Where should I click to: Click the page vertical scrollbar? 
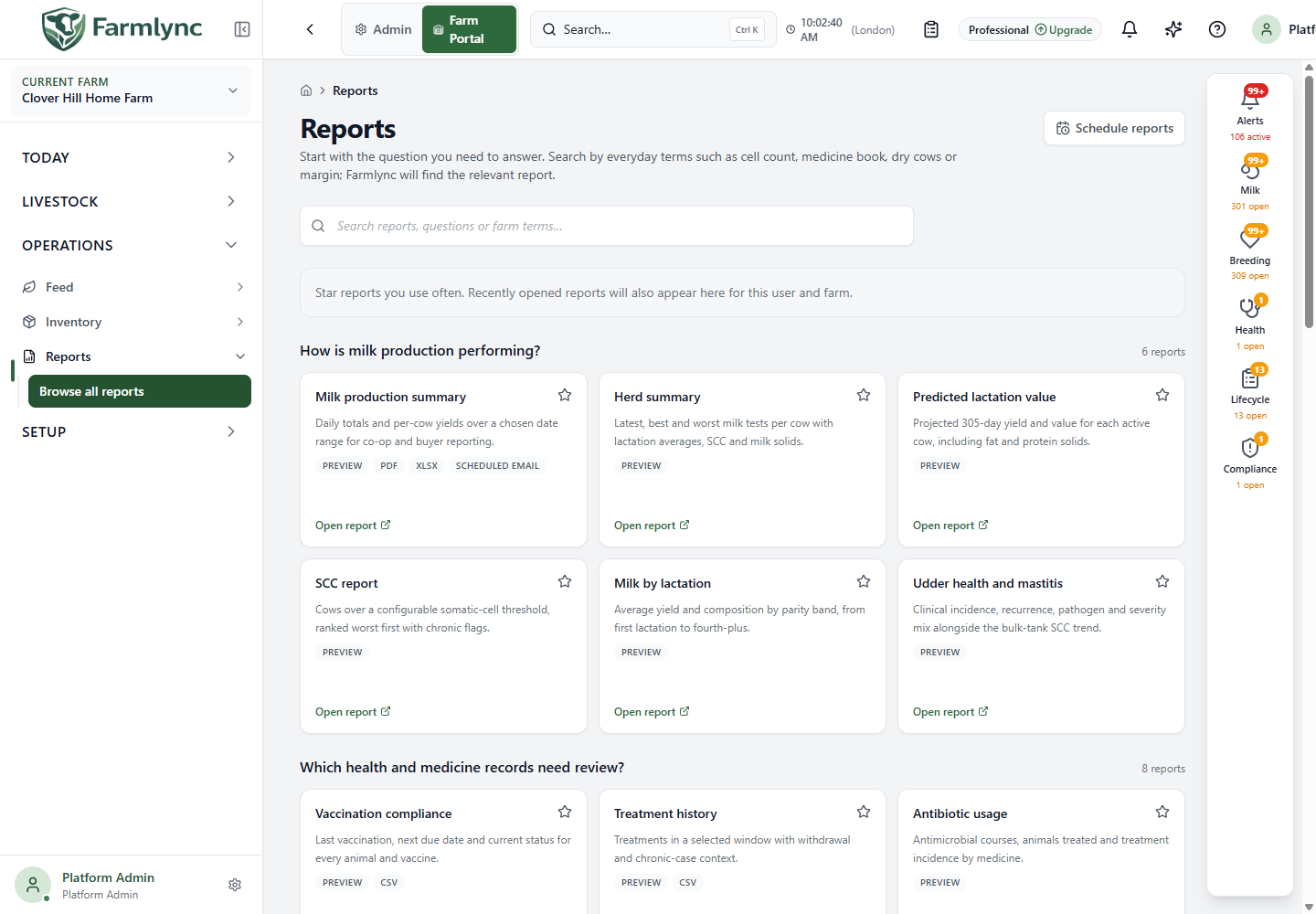tap(1310, 201)
